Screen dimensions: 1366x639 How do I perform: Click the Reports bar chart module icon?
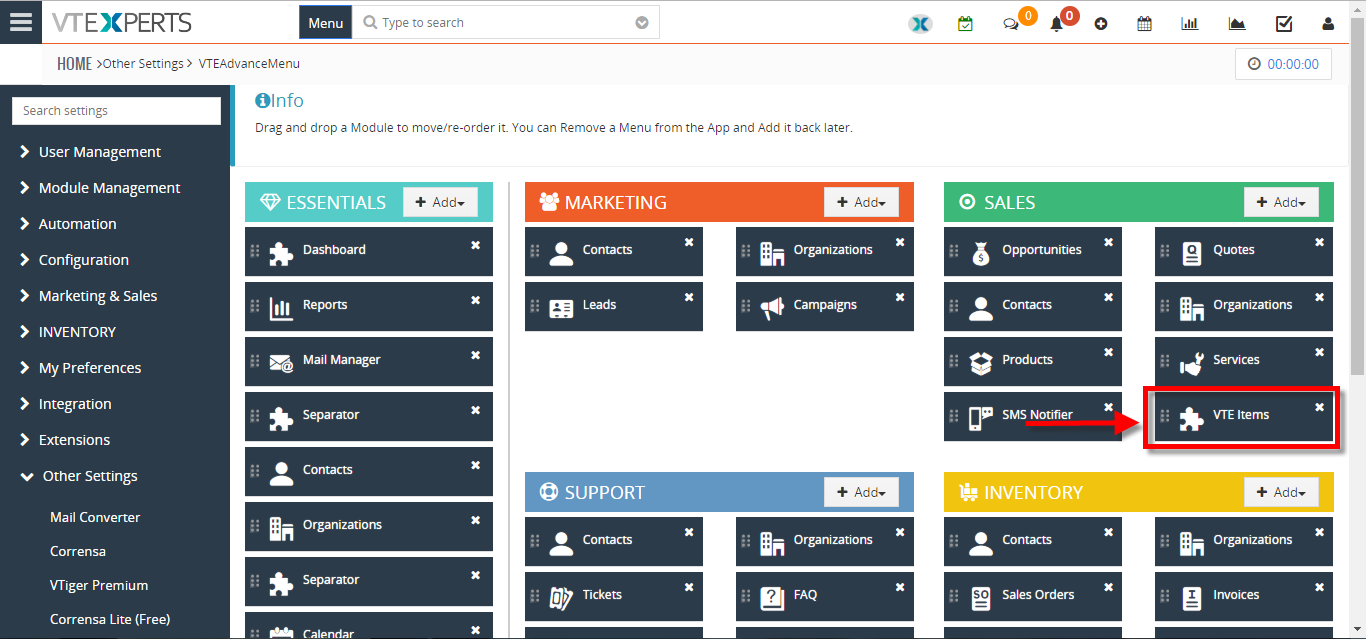[281, 308]
